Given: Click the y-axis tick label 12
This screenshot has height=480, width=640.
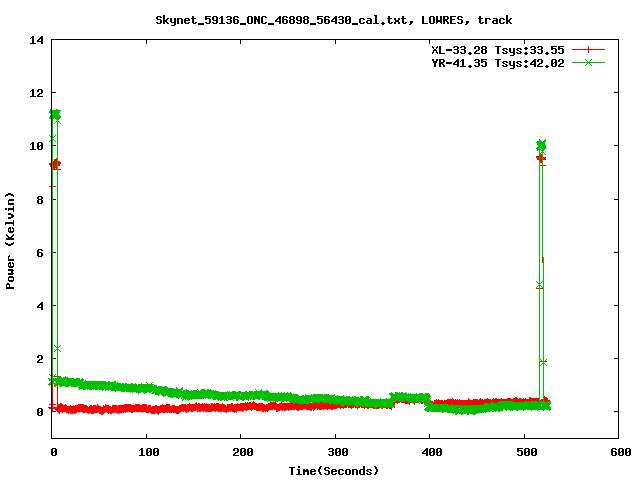Looking at the screenshot, I should (36, 93).
